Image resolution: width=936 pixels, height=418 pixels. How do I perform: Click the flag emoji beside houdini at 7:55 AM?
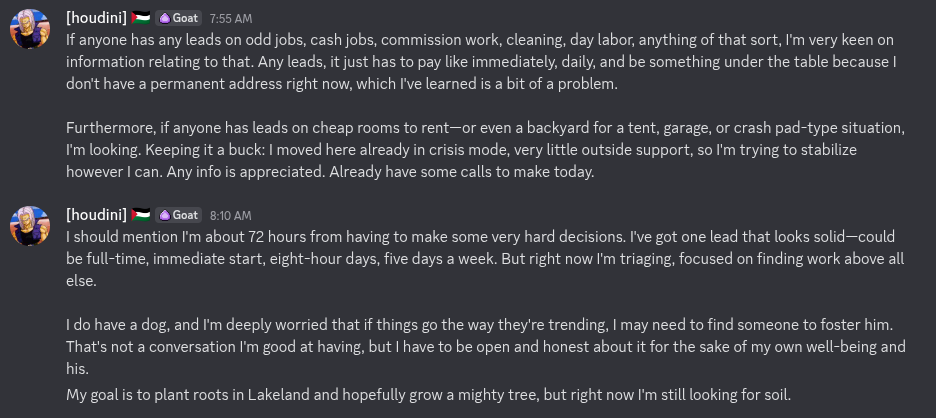(141, 18)
